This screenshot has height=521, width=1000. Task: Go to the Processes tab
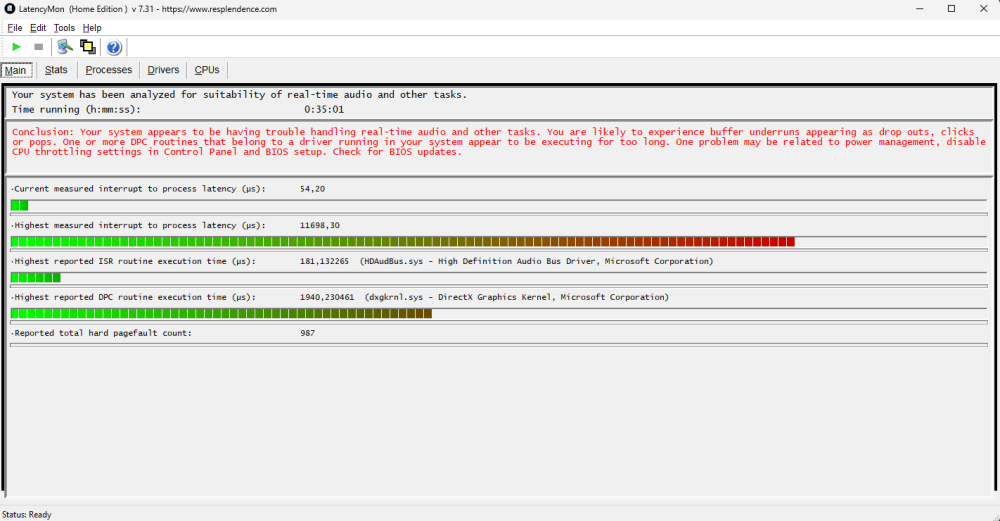tap(108, 70)
